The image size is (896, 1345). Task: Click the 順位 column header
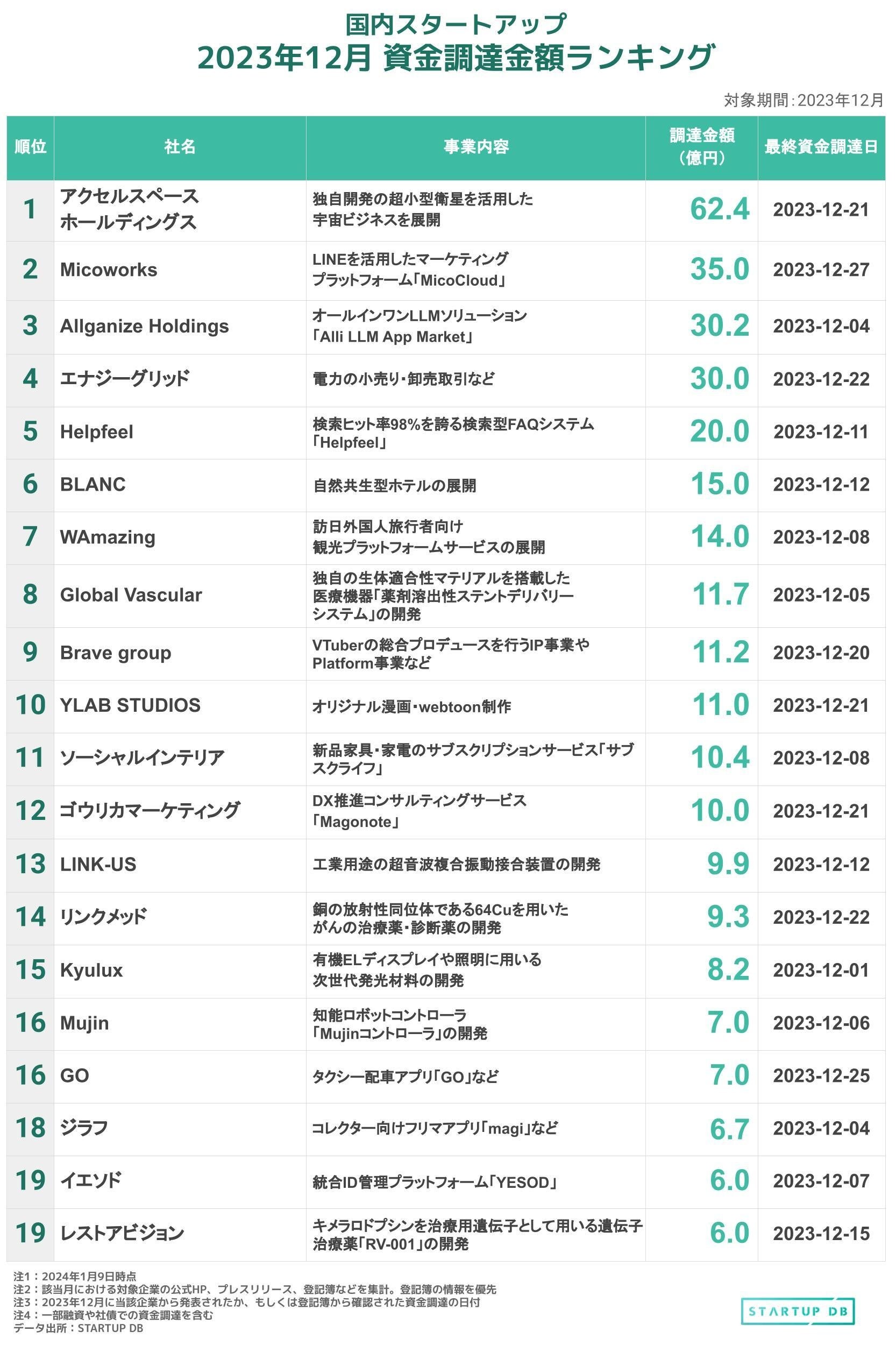(30, 147)
